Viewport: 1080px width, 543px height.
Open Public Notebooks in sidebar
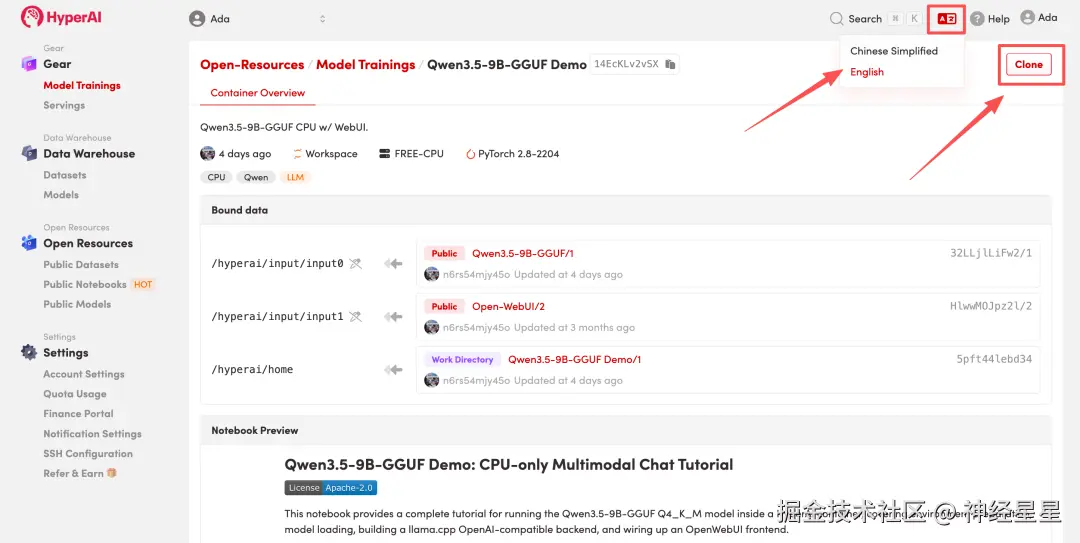tap(85, 285)
